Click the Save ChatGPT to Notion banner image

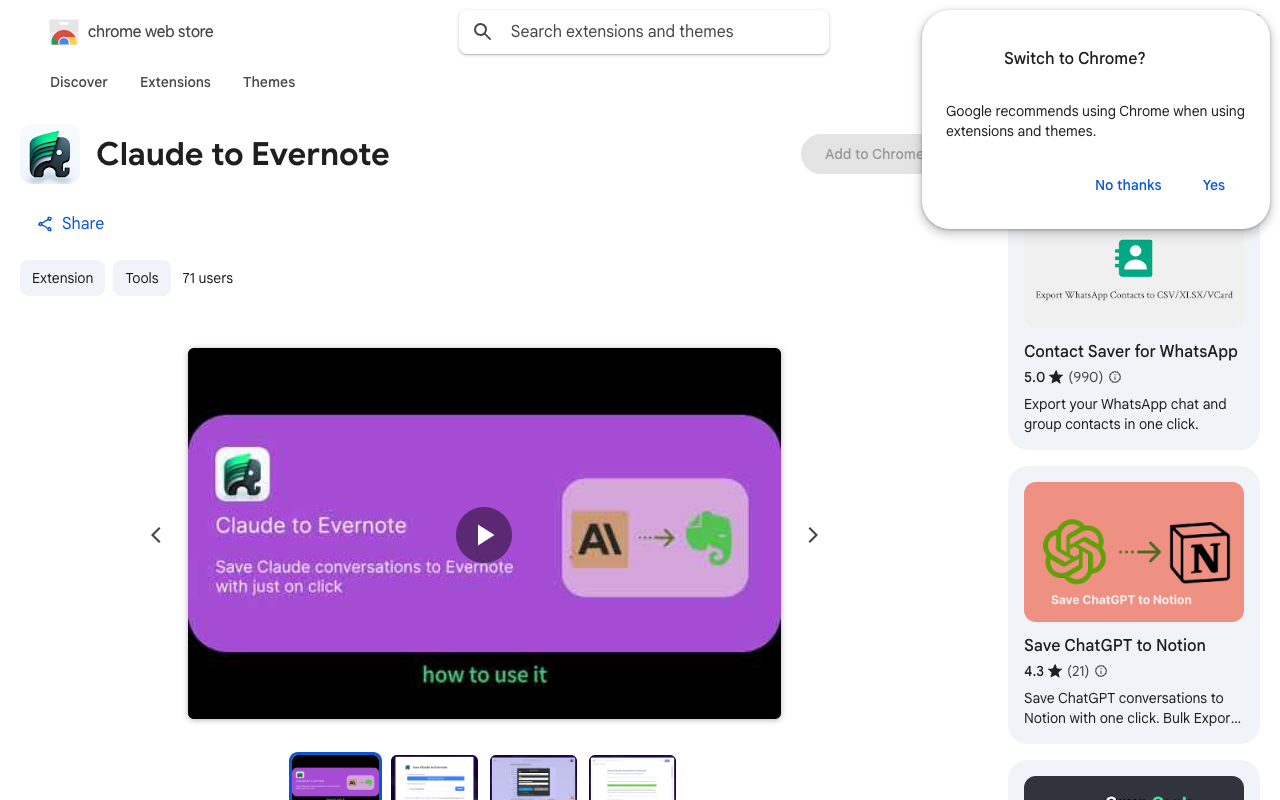[1134, 552]
